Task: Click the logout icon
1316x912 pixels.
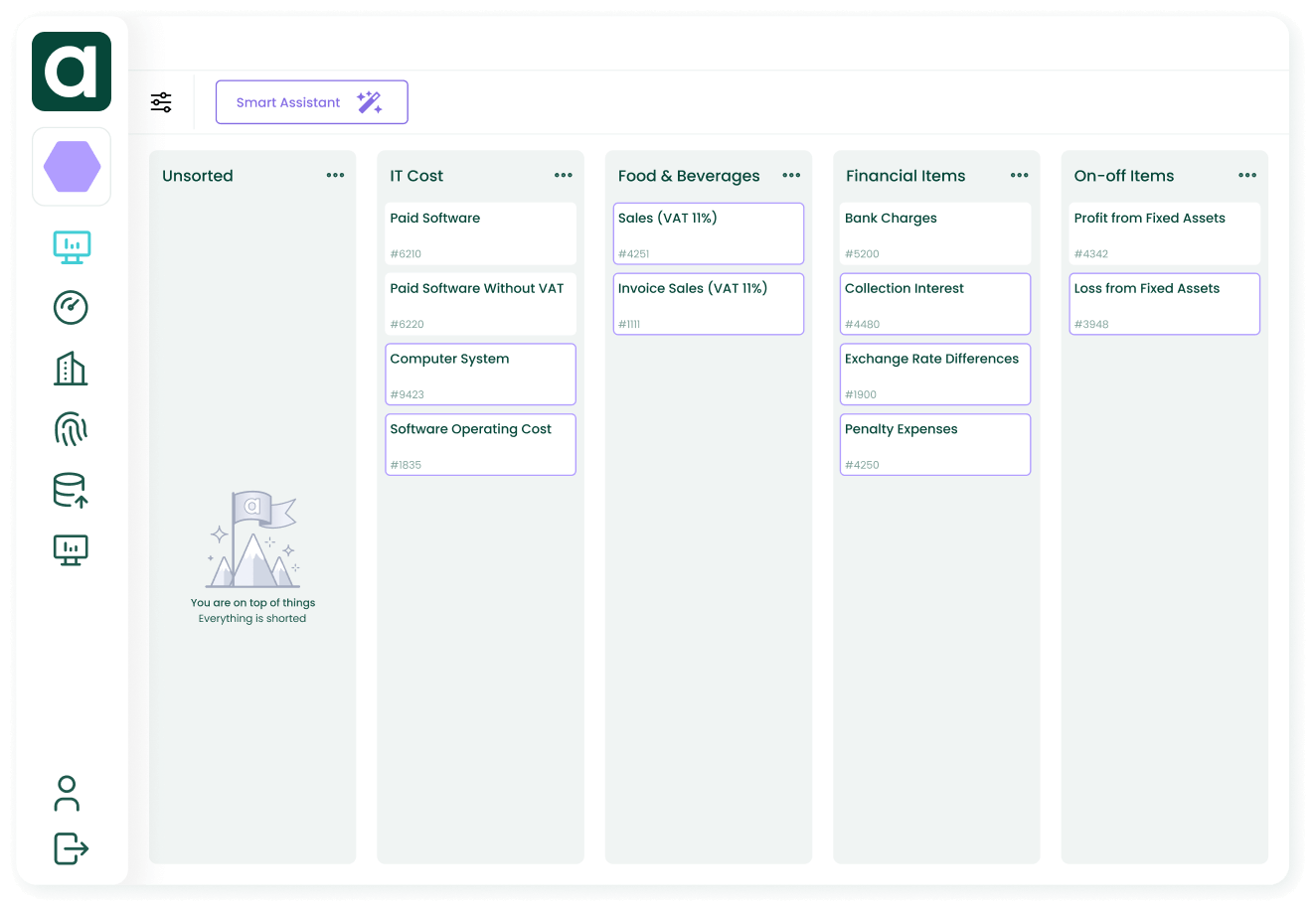Action: 71,848
